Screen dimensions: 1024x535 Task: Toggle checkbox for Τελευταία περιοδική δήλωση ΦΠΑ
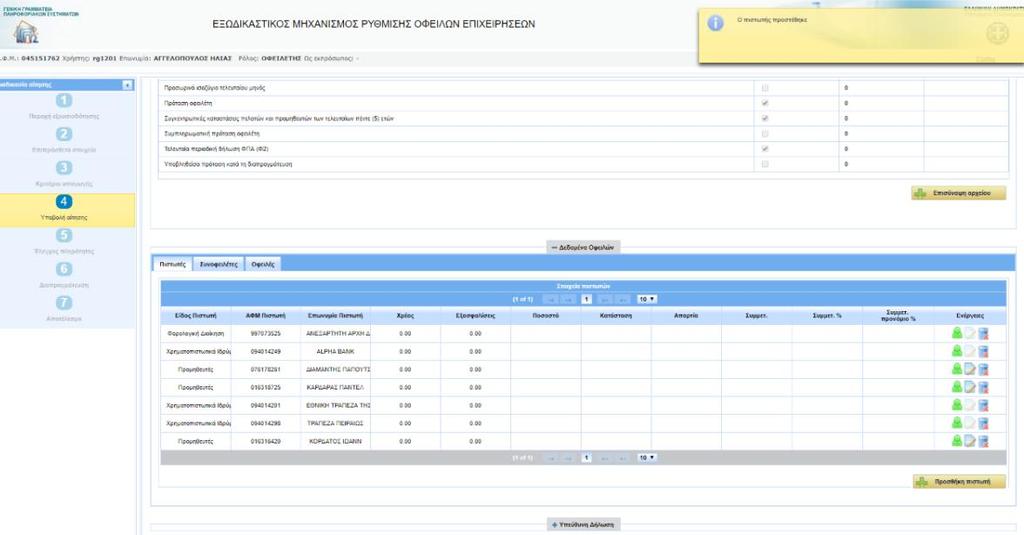765,149
